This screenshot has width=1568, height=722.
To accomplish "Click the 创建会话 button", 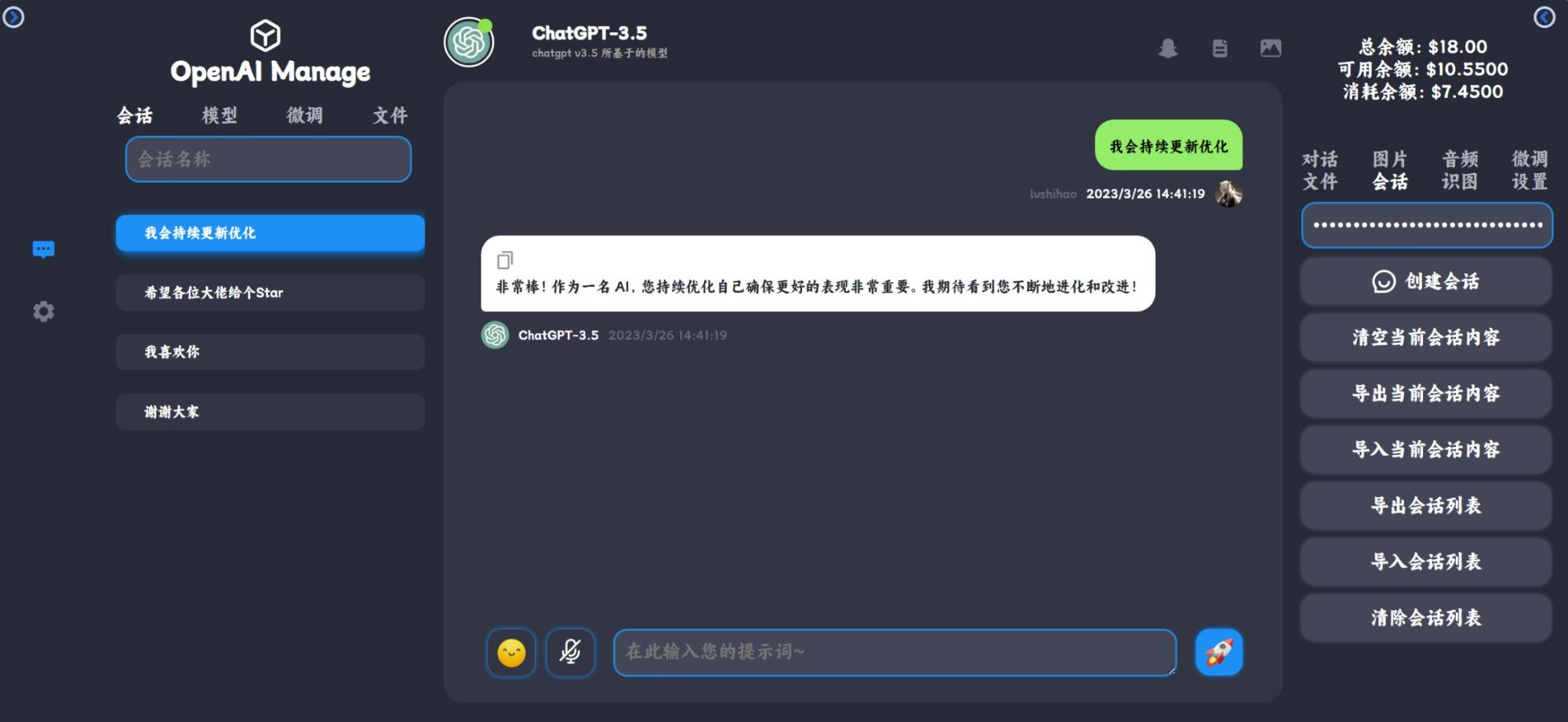I will [x=1426, y=281].
